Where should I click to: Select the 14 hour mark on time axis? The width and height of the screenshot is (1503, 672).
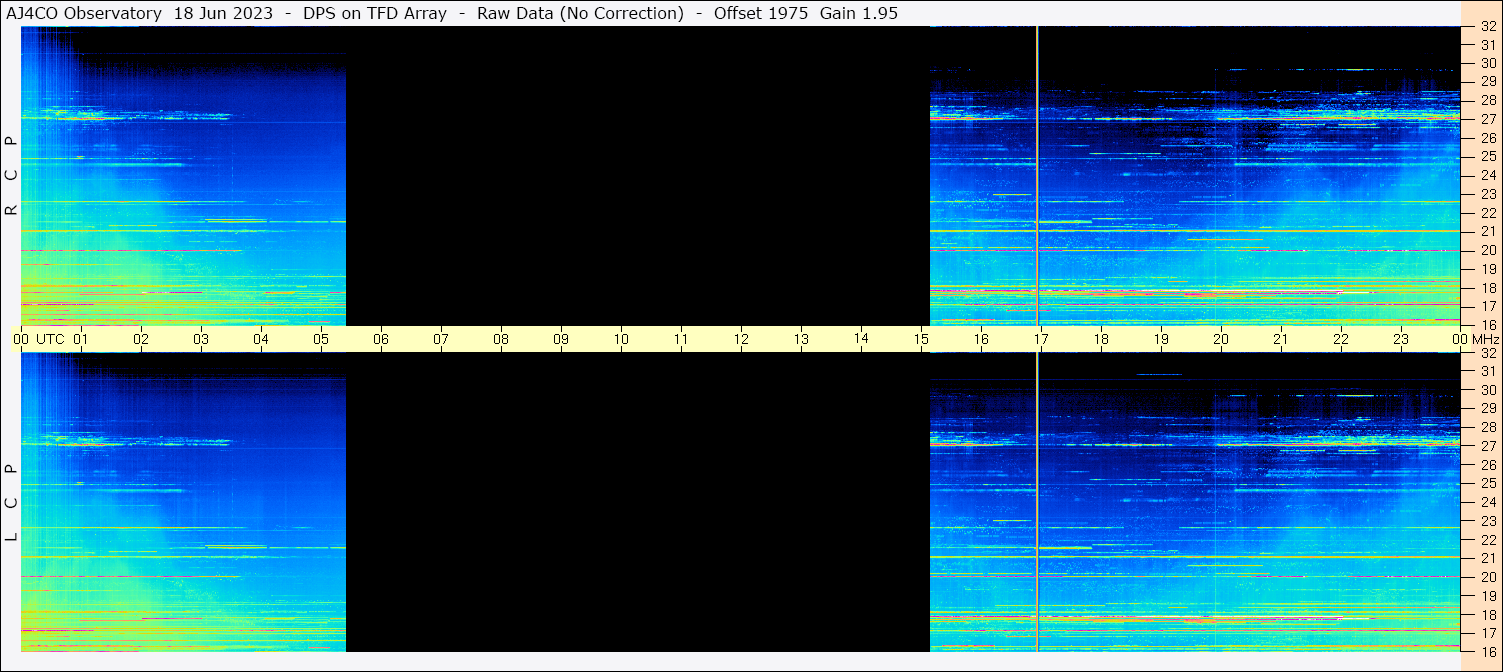point(861,339)
